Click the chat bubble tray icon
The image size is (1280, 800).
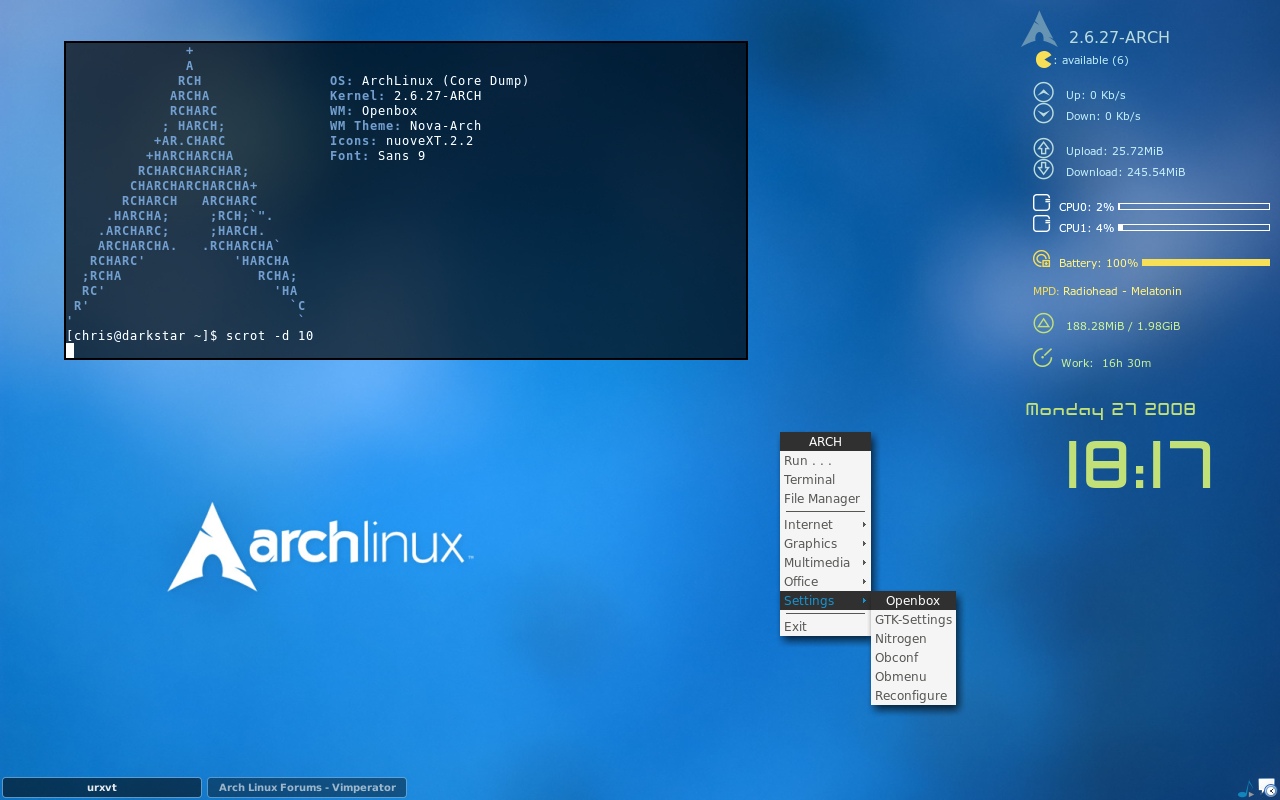click(x=1267, y=787)
